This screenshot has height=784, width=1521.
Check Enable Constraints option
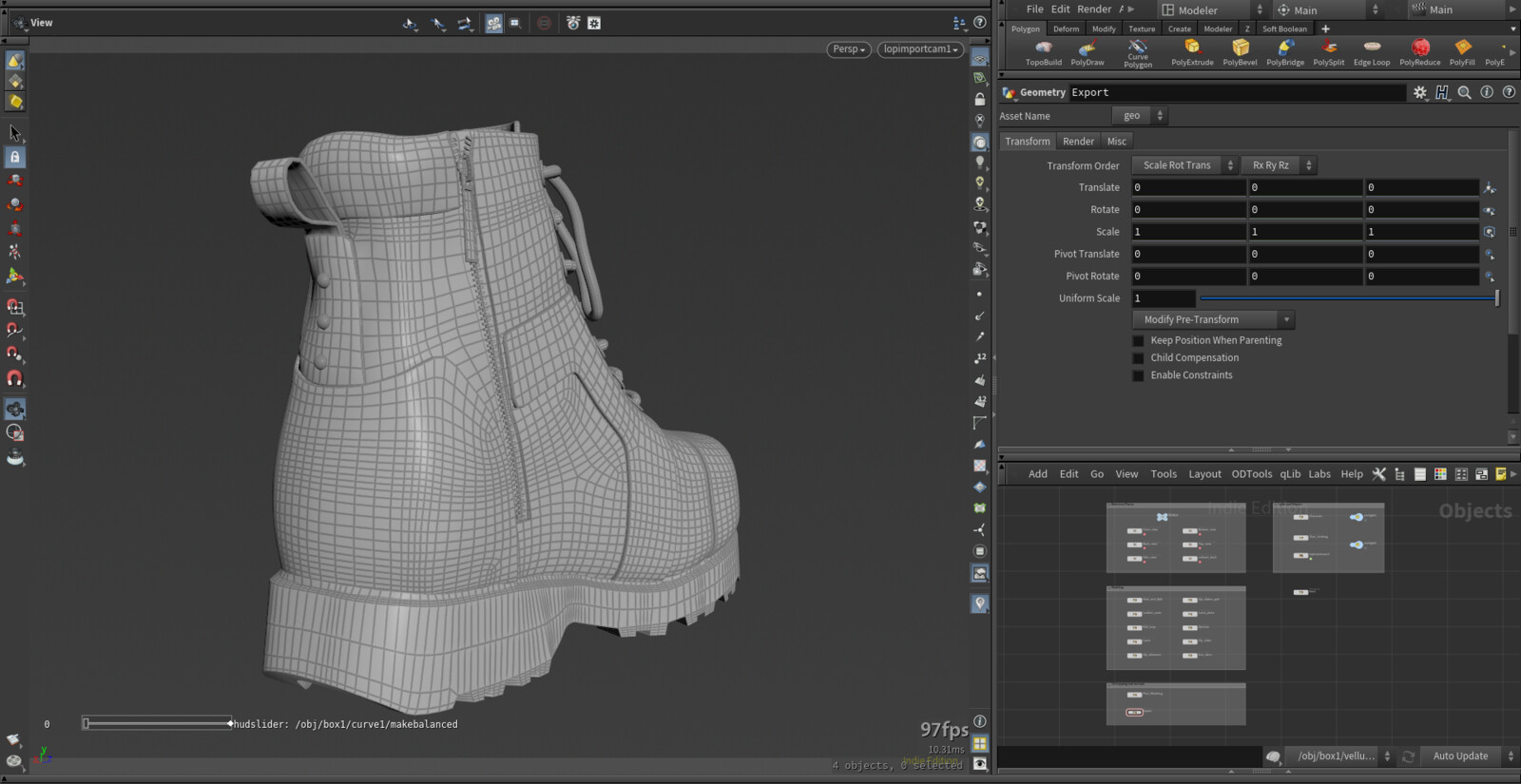point(1138,375)
